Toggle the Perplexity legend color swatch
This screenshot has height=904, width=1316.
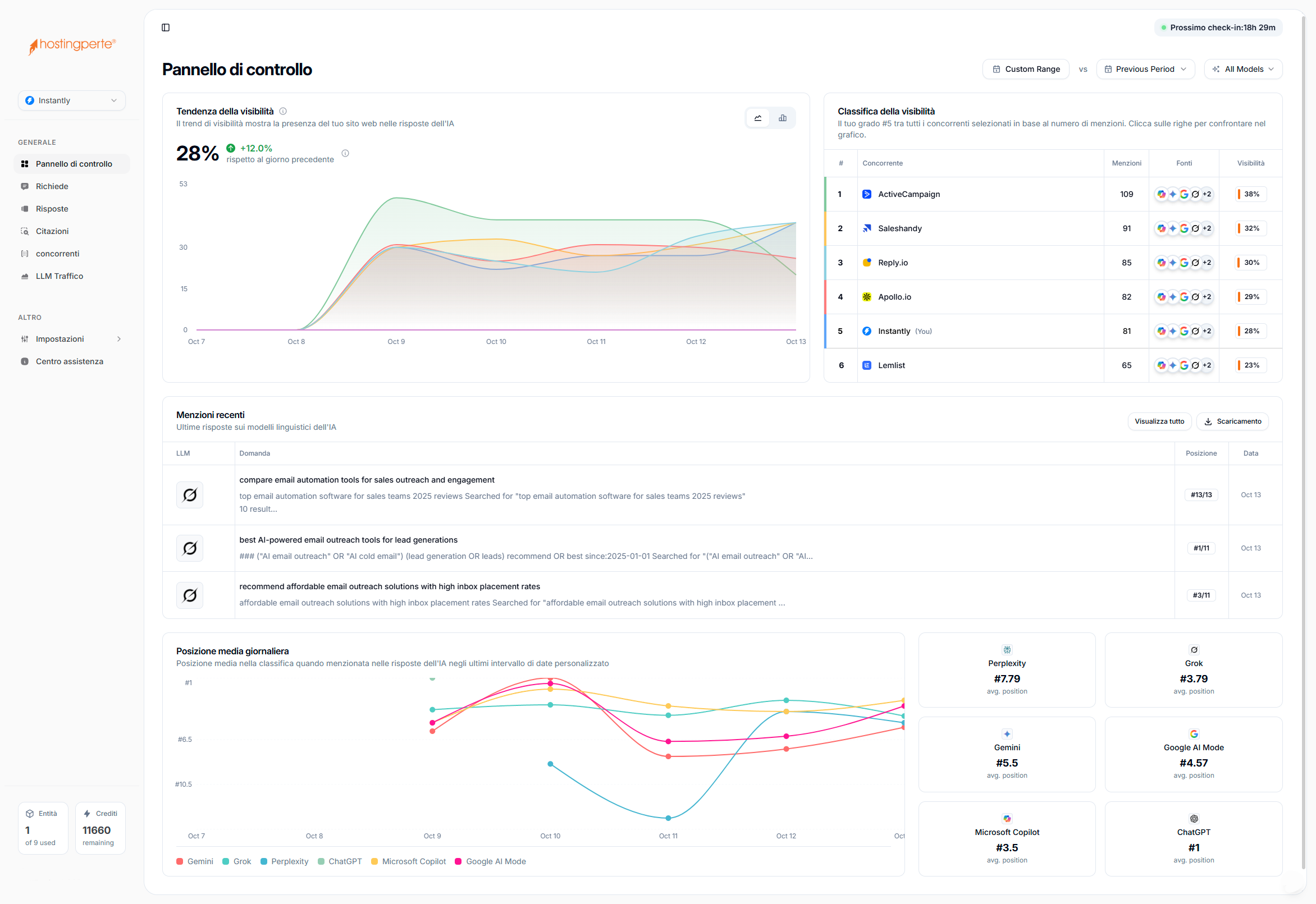tap(263, 861)
